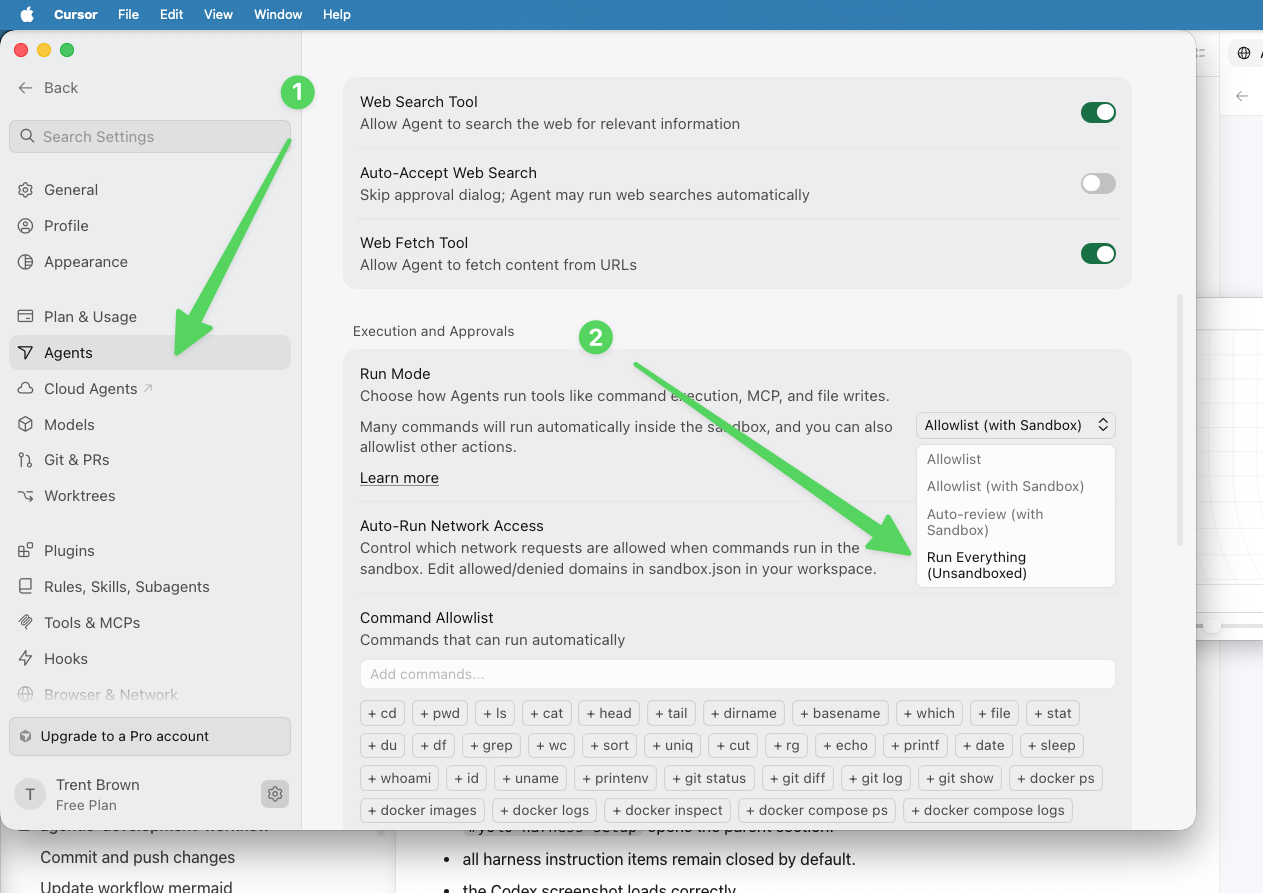
Task: Click the docker inspect command chip
Action: [x=667, y=810]
